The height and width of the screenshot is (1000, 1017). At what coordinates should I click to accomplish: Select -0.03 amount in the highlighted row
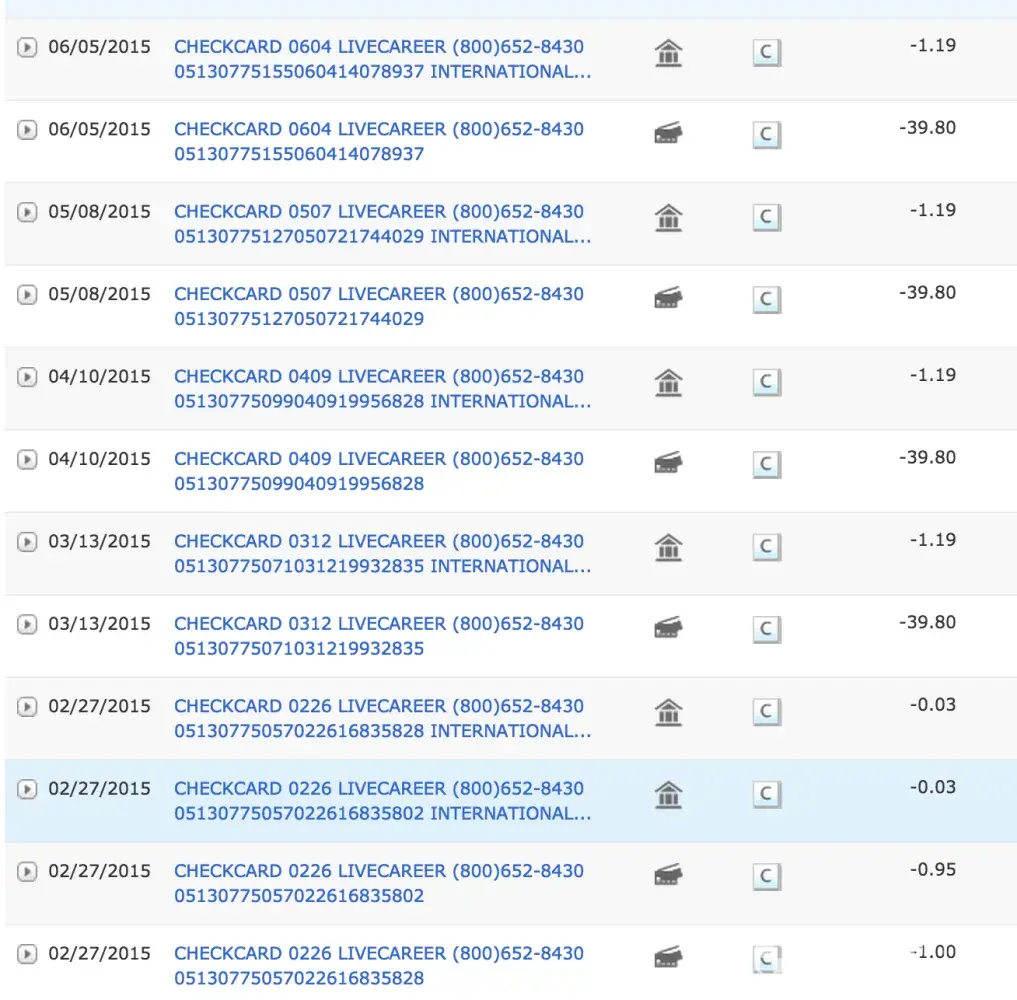[x=933, y=787]
